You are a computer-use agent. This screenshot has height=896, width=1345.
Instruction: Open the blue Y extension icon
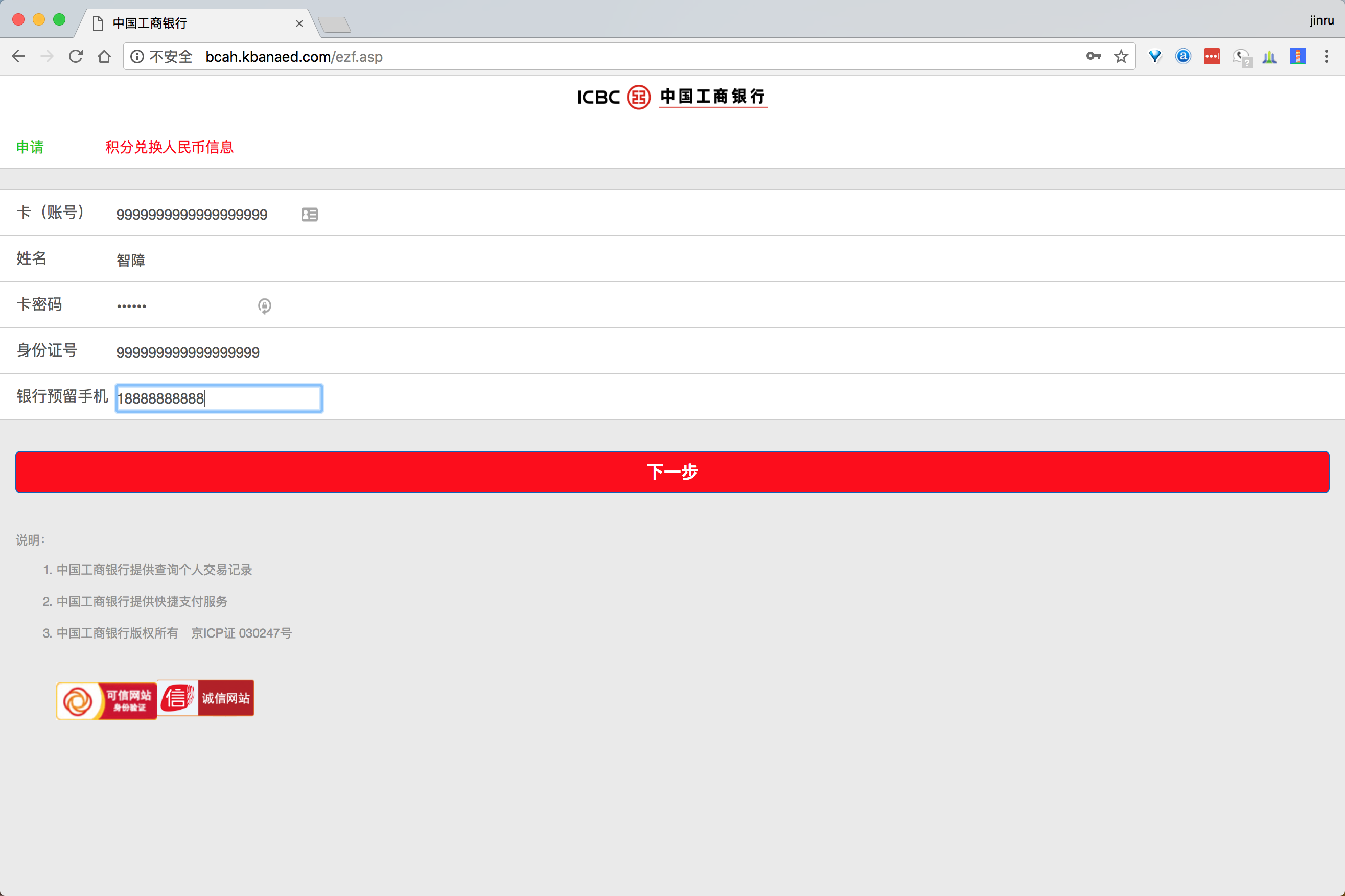tap(1155, 56)
